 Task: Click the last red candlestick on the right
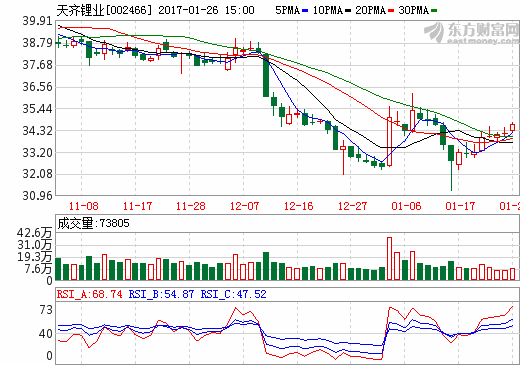512,127
